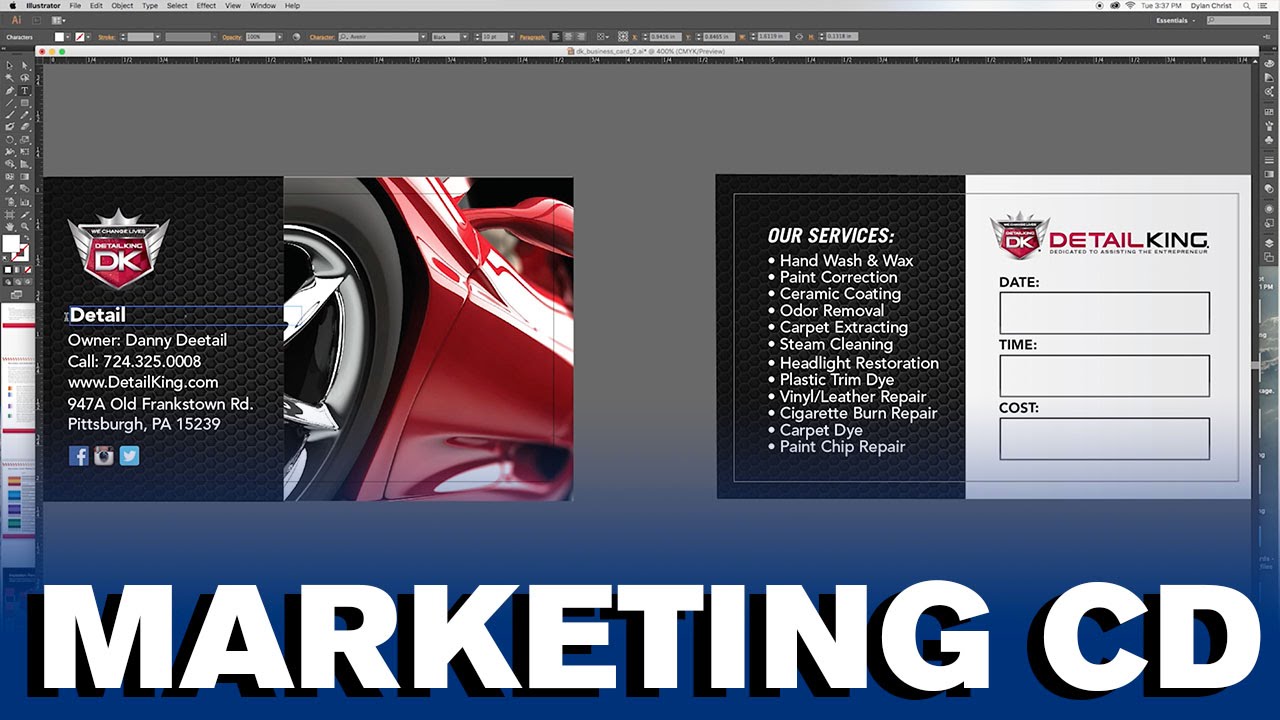Open the Object menu
The height and width of the screenshot is (720, 1280).
coord(122,6)
